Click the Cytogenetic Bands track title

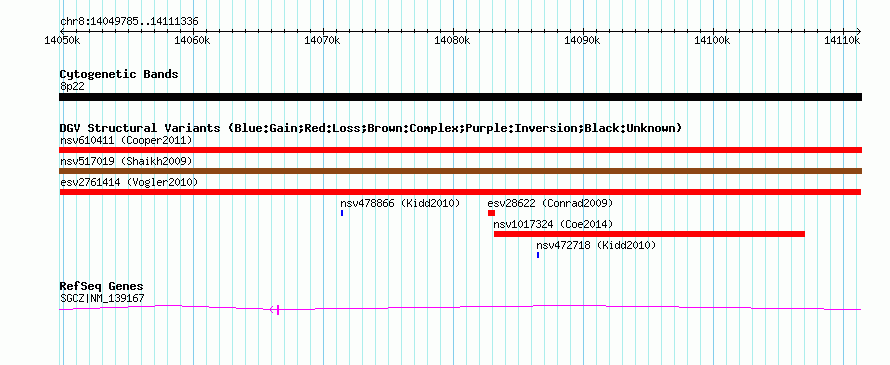click(x=119, y=74)
